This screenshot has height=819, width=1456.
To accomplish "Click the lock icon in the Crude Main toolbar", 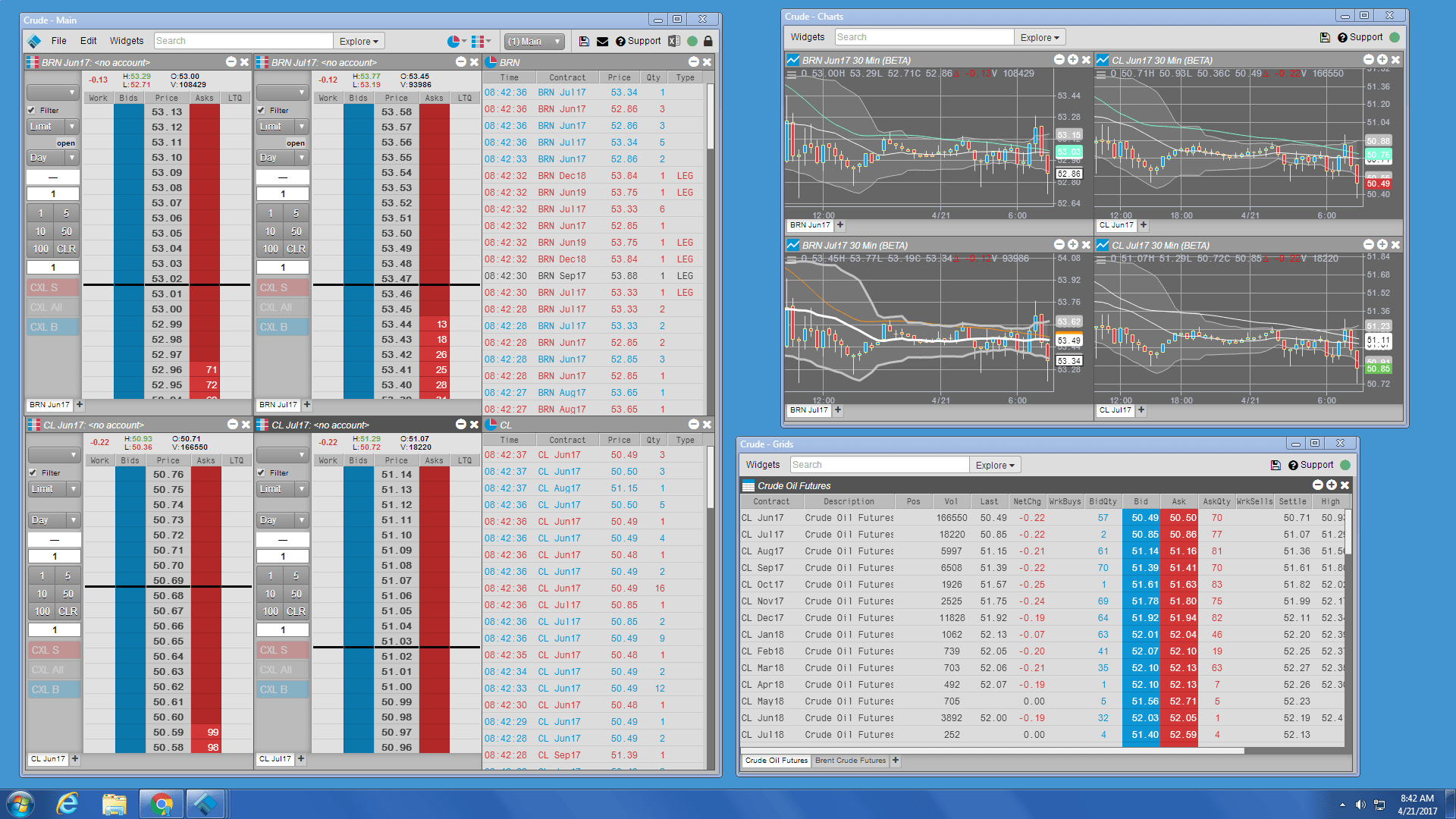I will pos(708,41).
